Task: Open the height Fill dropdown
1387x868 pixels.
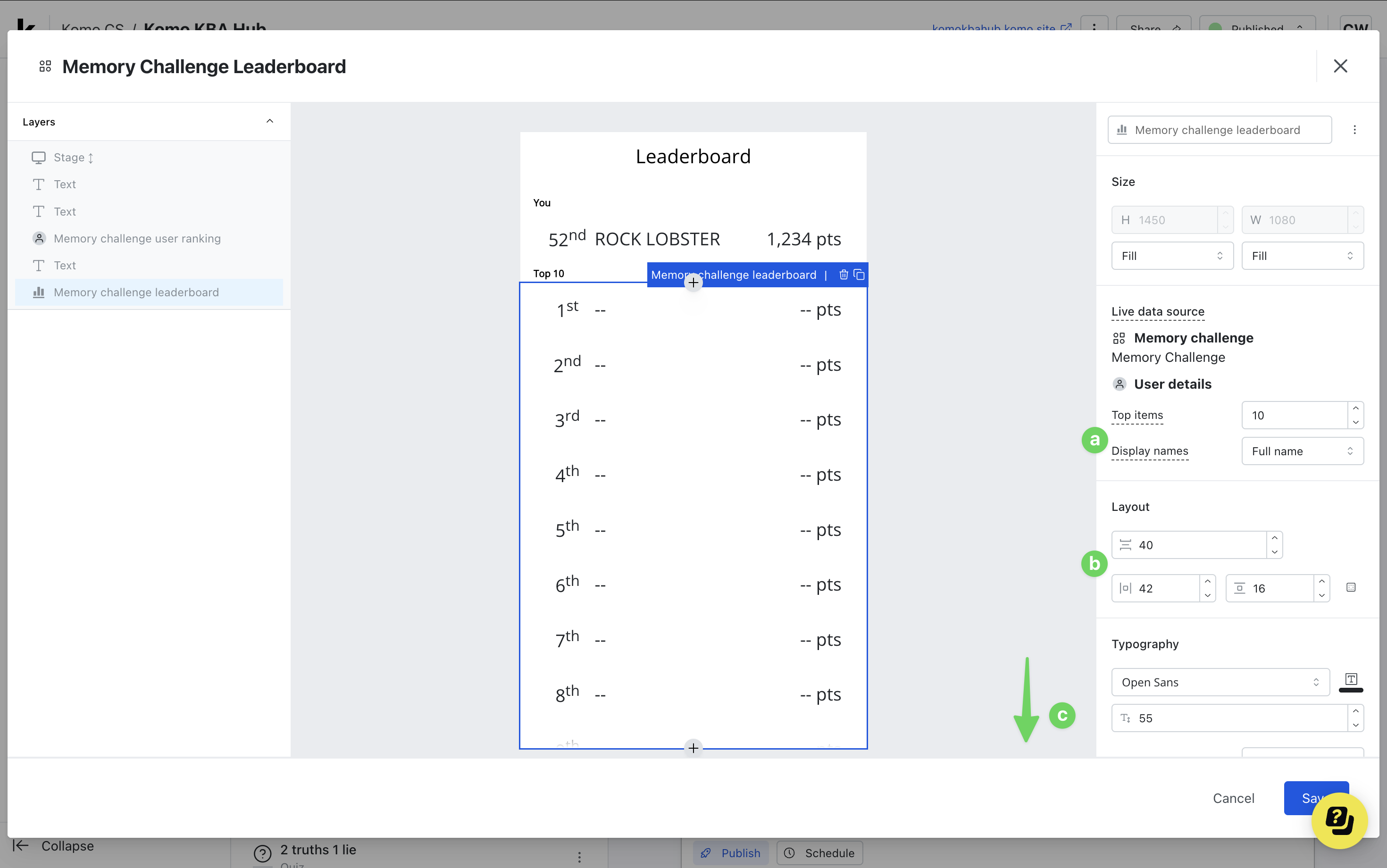Action: (x=1172, y=256)
